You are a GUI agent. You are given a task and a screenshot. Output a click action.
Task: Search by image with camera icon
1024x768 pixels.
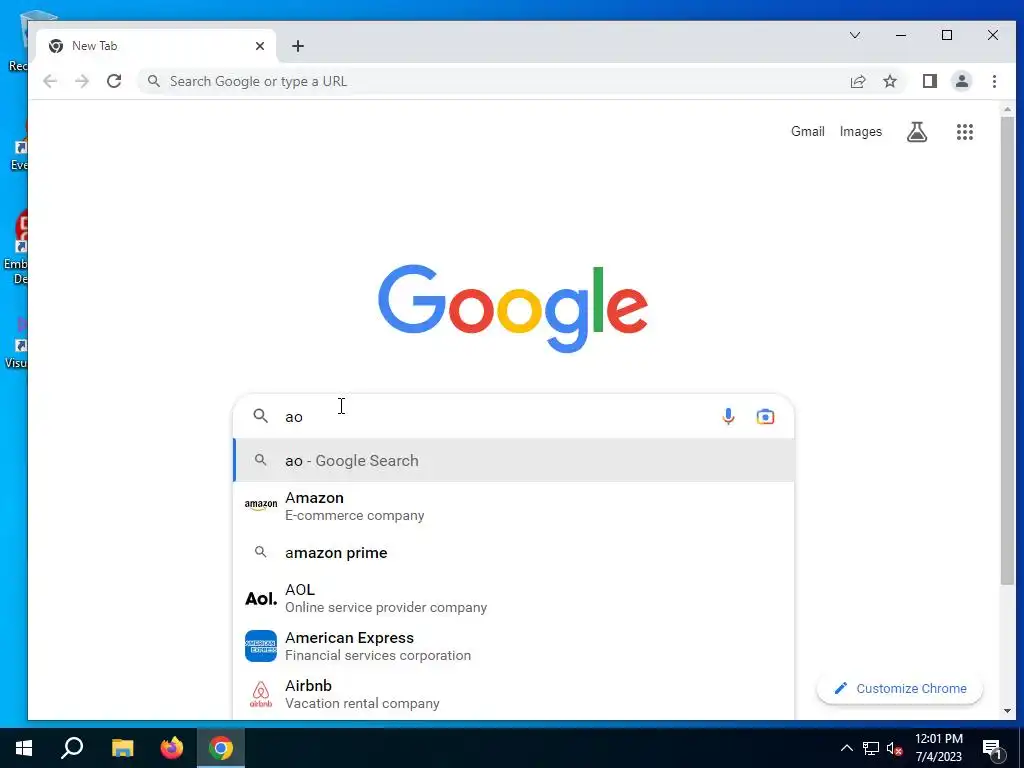tap(765, 416)
